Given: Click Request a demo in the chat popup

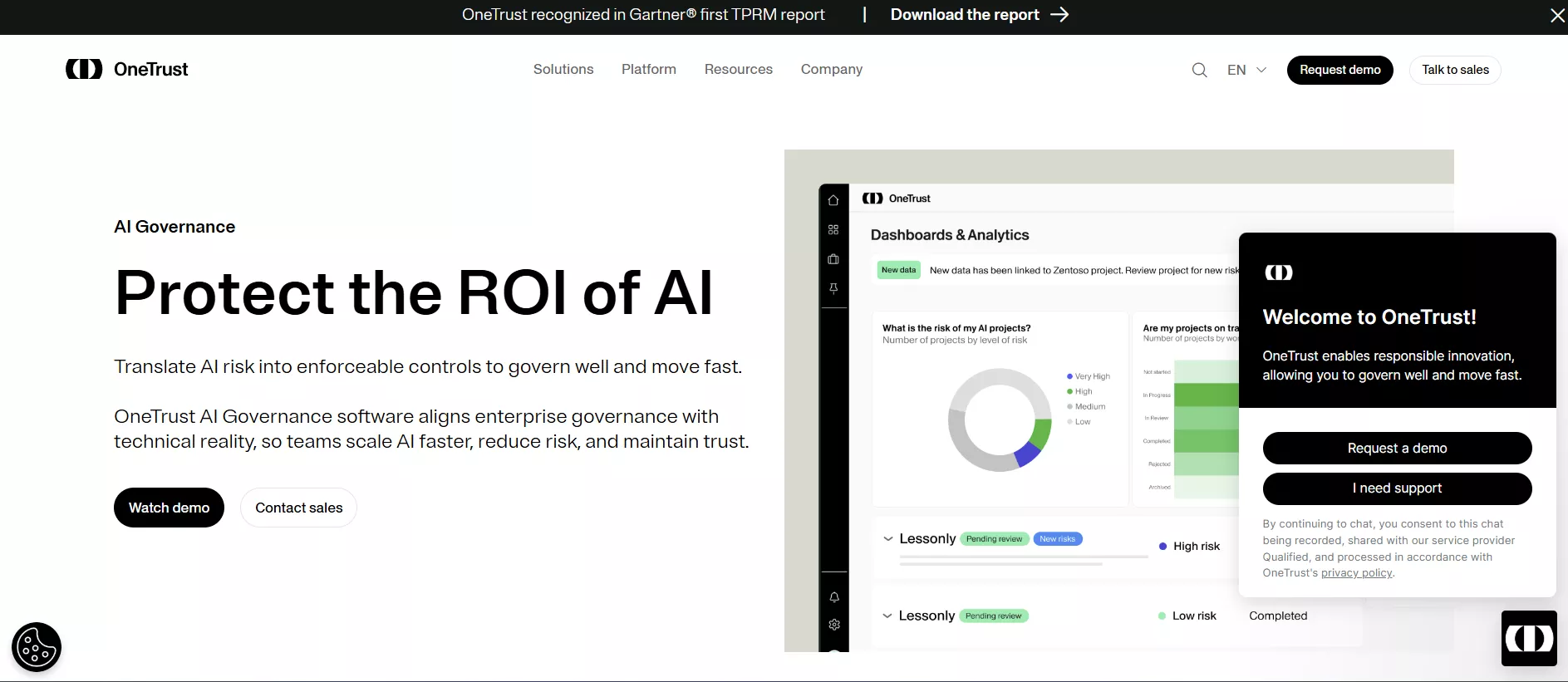Looking at the screenshot, I should (1397, 449).
